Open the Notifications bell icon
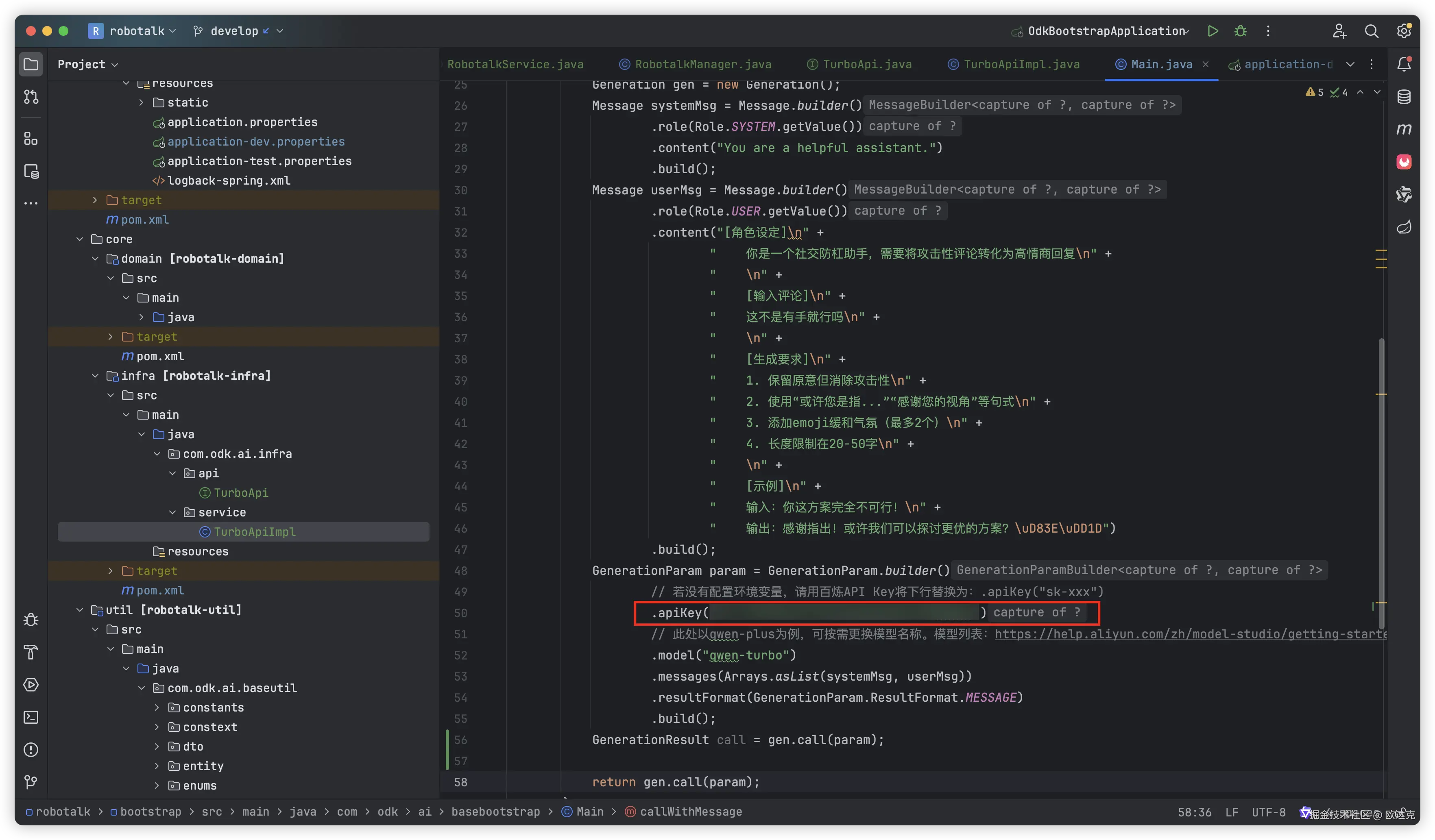The image size is (1435, 840). 1404,64
